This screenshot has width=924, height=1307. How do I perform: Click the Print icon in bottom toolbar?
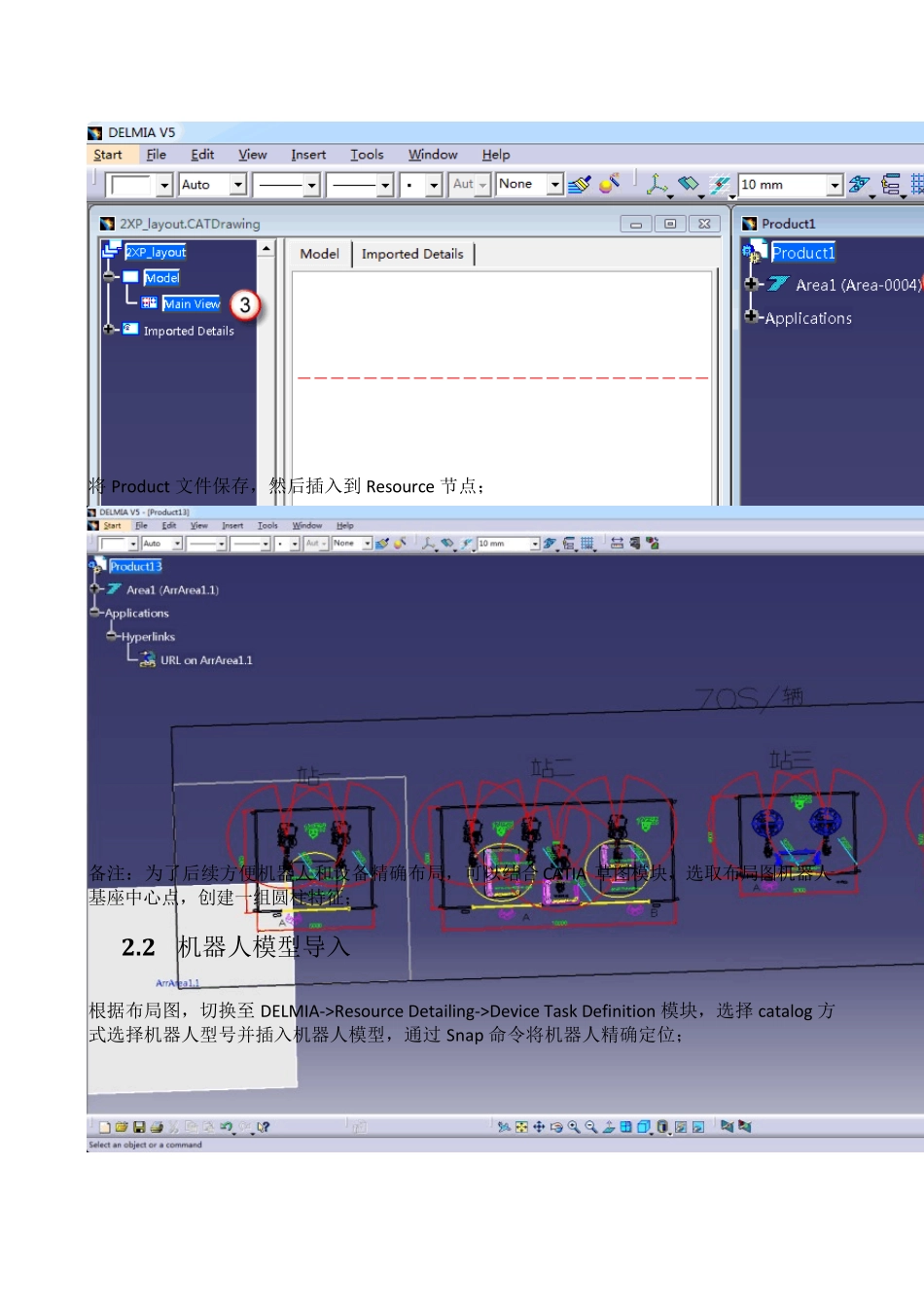tap(157, 1127)
